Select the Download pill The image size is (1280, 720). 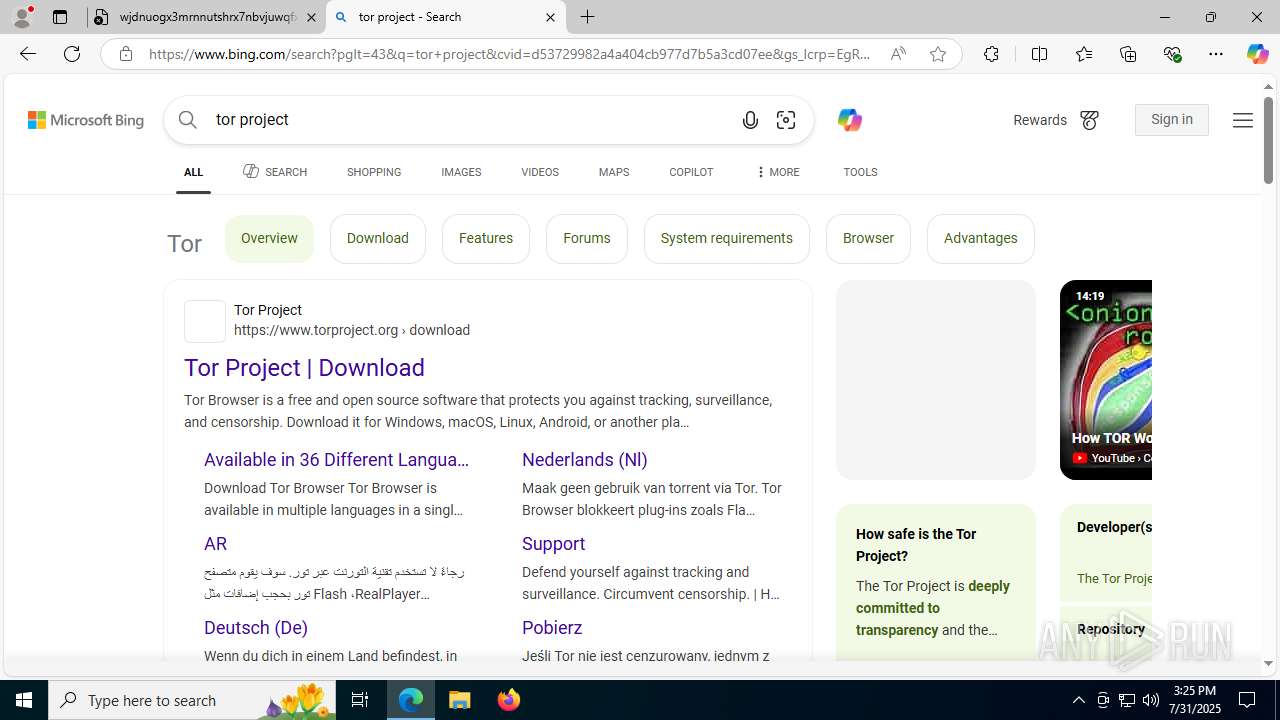[x=378, y=238]
